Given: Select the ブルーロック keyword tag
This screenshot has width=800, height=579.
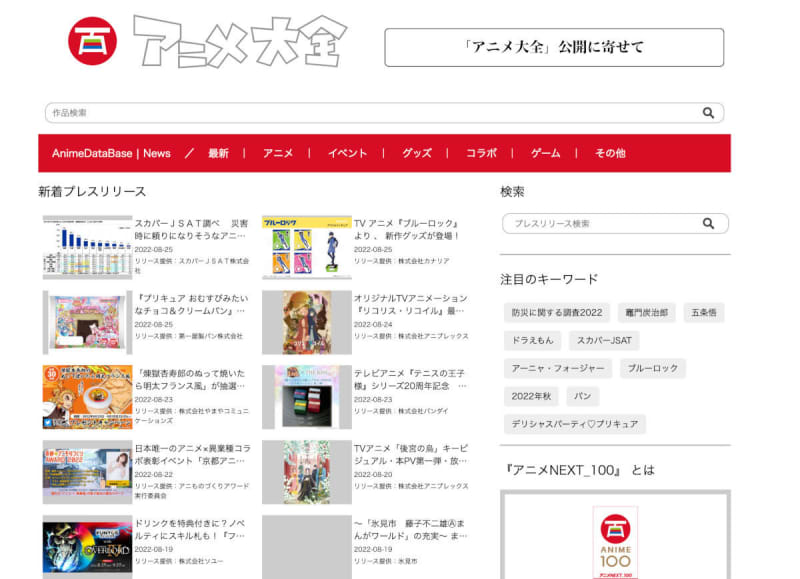Looking at the screenshot, I should pos(653,368).
